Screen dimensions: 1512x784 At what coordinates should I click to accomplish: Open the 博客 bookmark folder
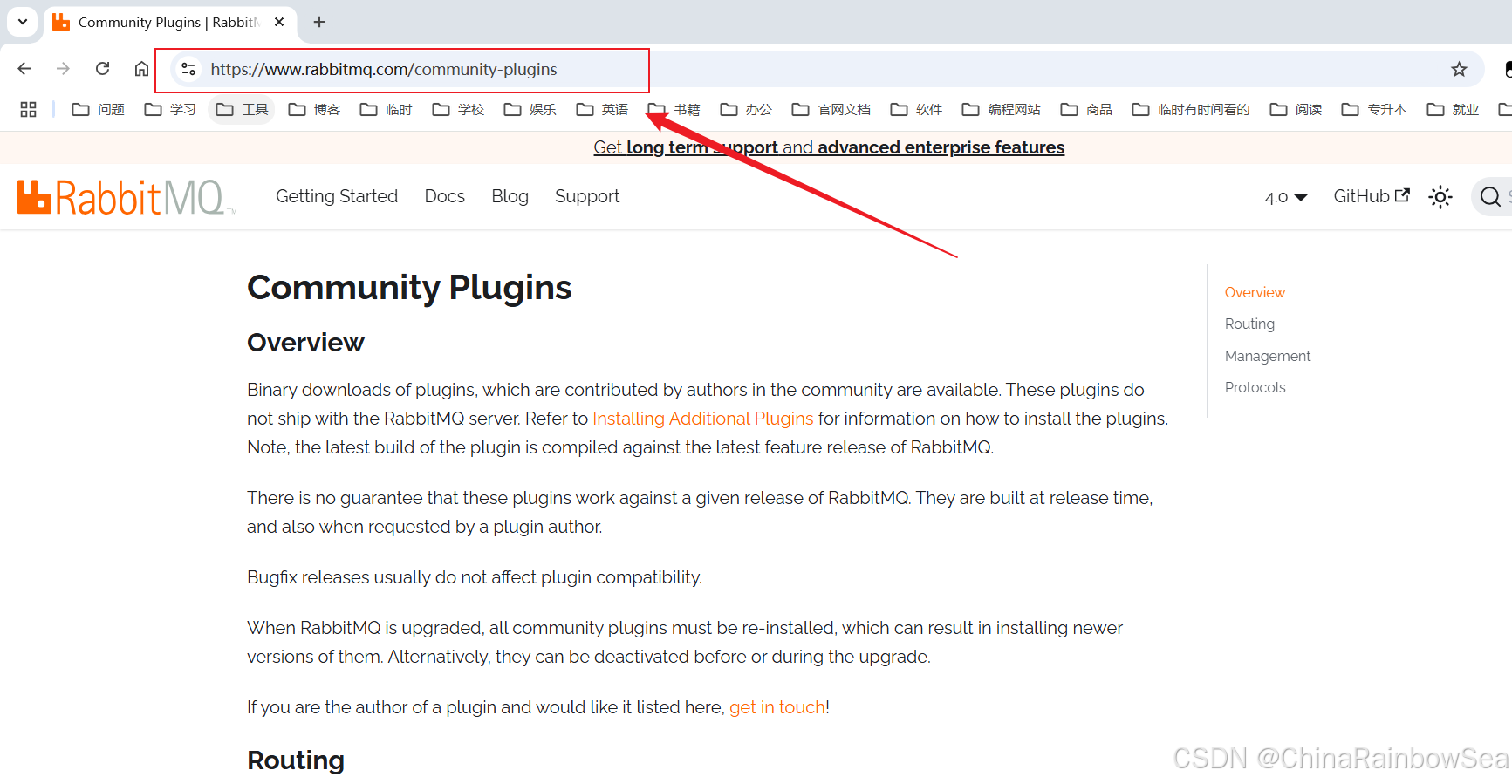coord(314,109)
